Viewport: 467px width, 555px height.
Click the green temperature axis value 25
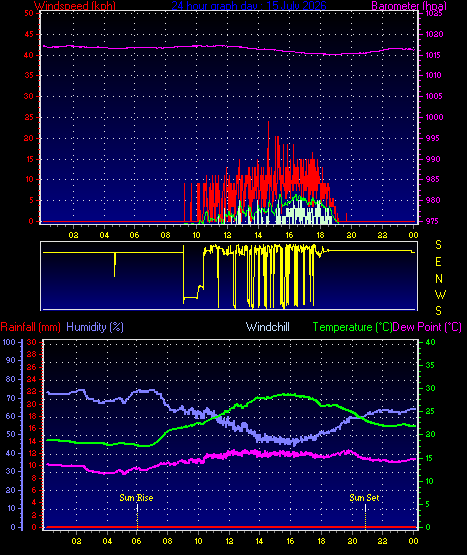431,412
